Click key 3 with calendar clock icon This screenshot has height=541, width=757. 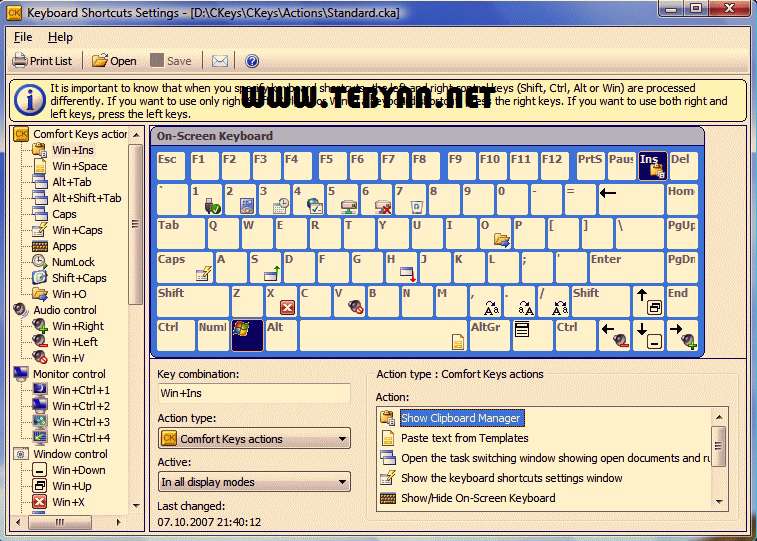(x=274, y=199)
